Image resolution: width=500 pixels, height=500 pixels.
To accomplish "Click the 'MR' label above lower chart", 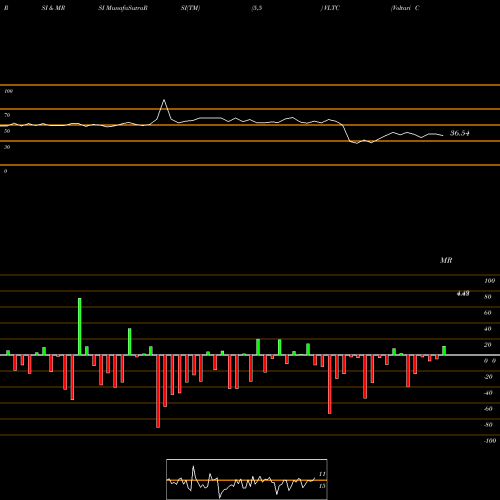I will pyautogui.click(x=446, y=260).
